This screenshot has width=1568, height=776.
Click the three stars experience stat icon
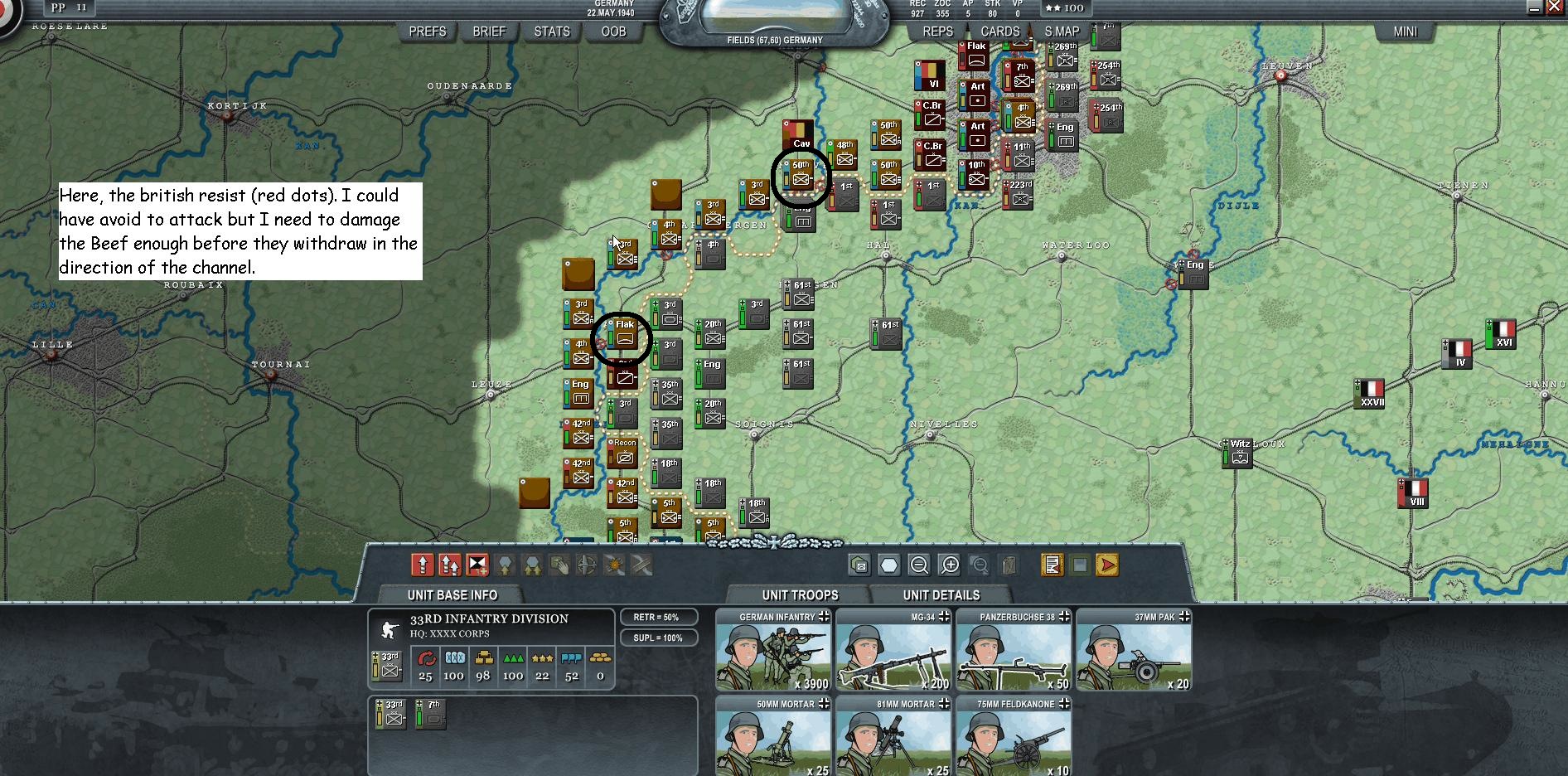[x=542, y=658]
